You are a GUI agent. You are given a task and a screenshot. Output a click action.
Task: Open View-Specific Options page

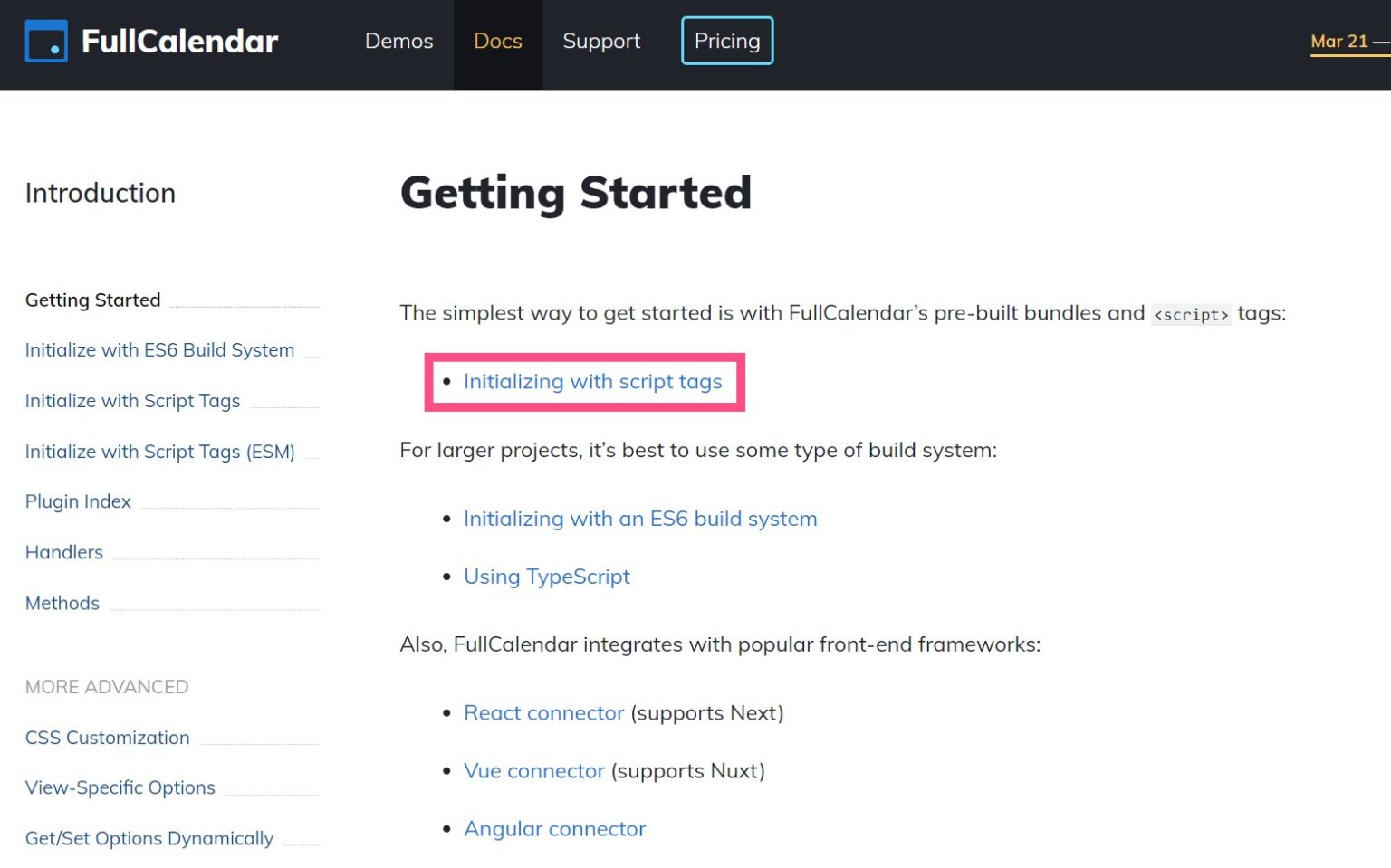pos(120,787)
